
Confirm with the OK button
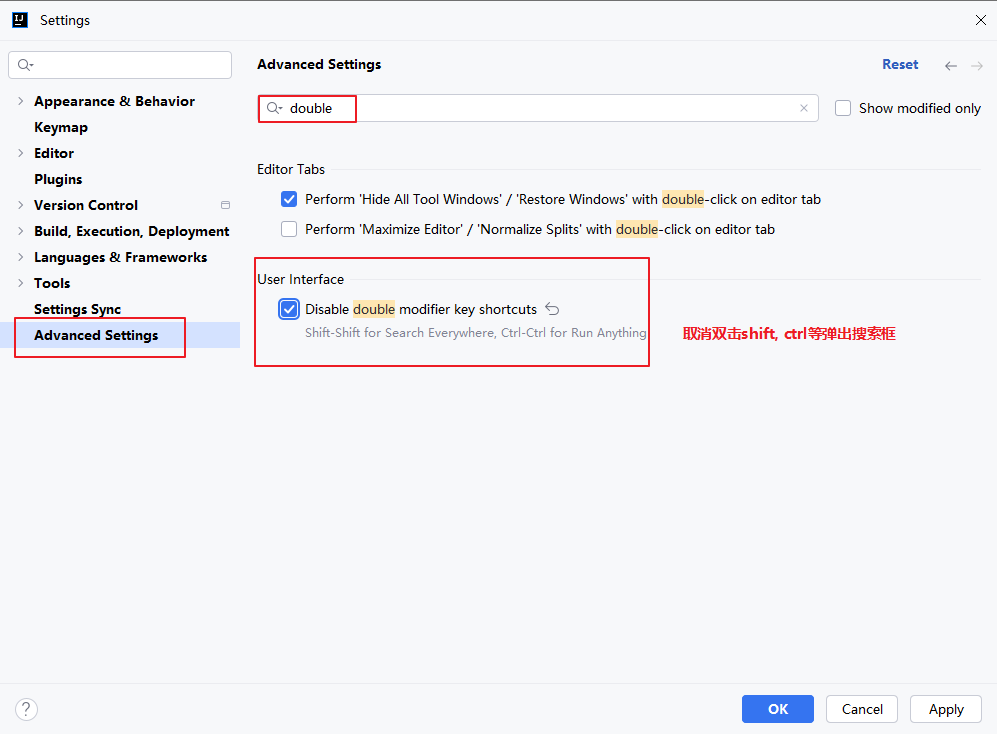pos(778,709)
